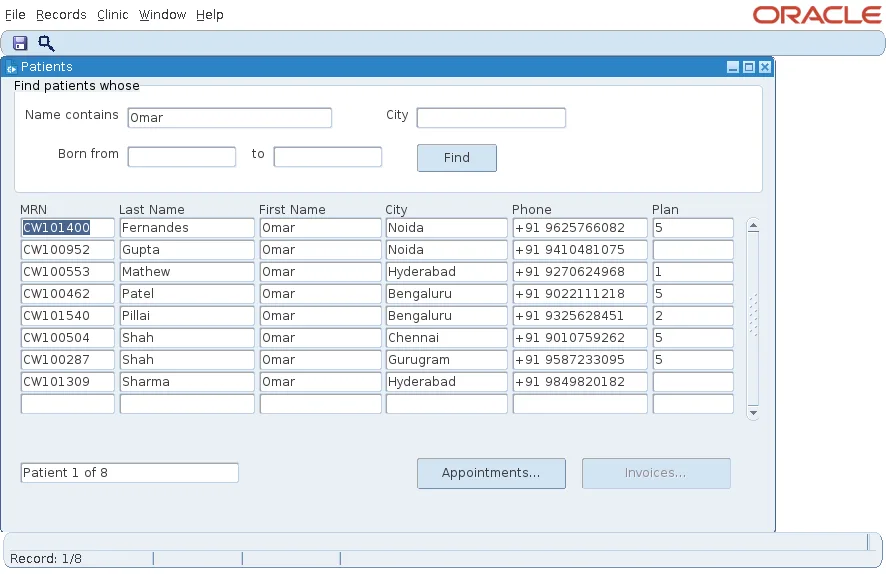Click the Search magnifier toolbar icon
This screenshot has height=574, width=886.
click(46, 43)
